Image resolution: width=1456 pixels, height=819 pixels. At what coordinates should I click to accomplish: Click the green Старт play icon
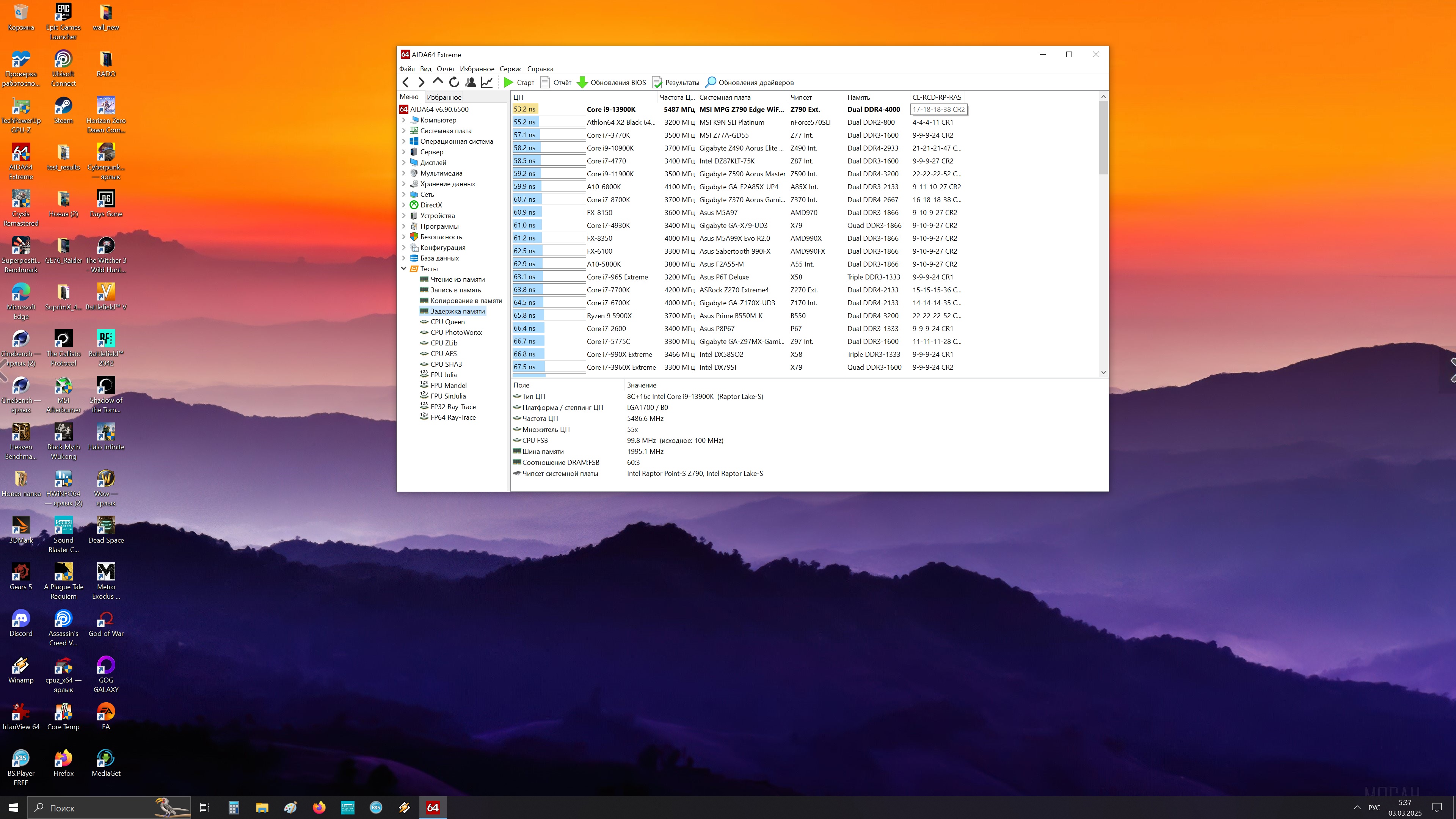tap(508, 83)
